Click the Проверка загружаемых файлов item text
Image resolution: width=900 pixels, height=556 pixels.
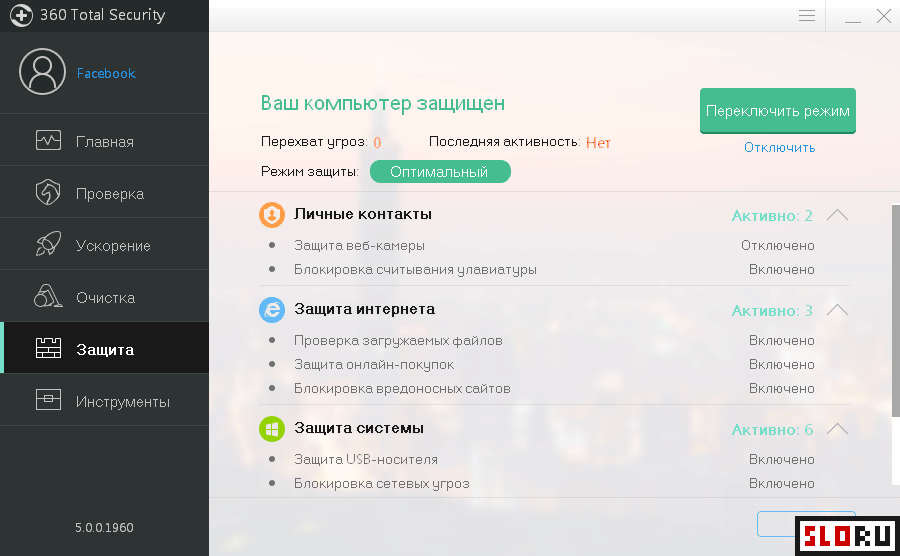(x=398, y=341)
